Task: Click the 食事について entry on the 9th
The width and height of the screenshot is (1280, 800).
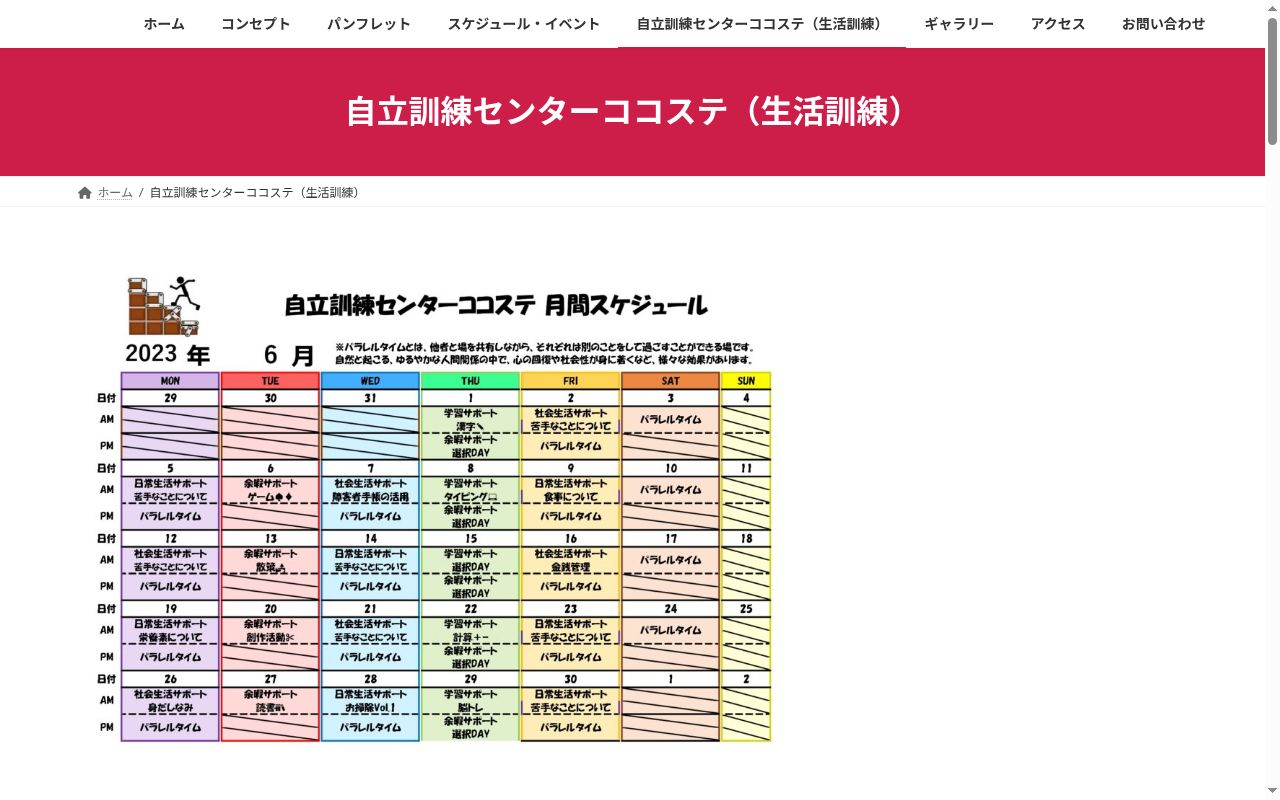Action: [x=570, y=497]
